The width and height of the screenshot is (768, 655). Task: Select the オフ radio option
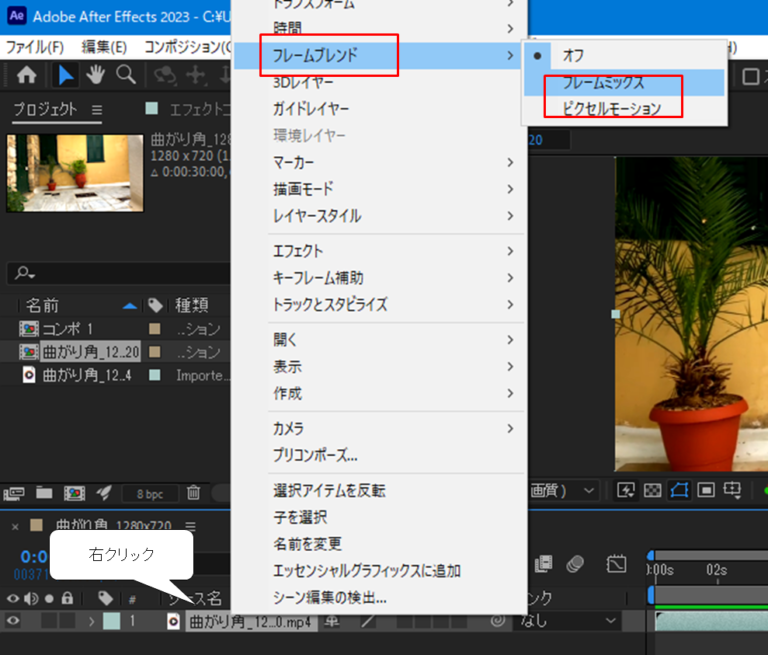[x=573, y=56]
